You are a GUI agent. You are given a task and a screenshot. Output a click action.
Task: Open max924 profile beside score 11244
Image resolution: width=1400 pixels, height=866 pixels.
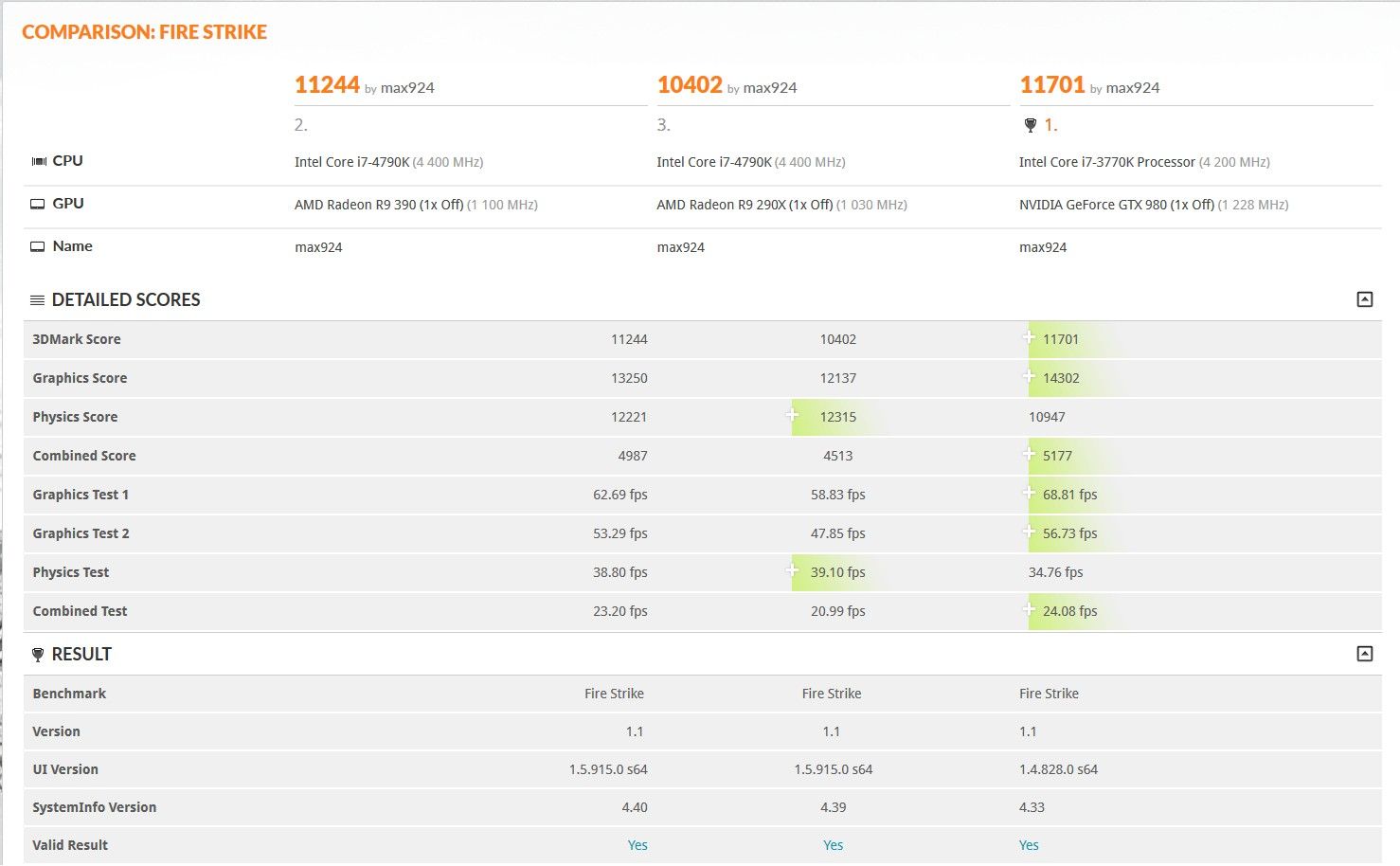407,88
